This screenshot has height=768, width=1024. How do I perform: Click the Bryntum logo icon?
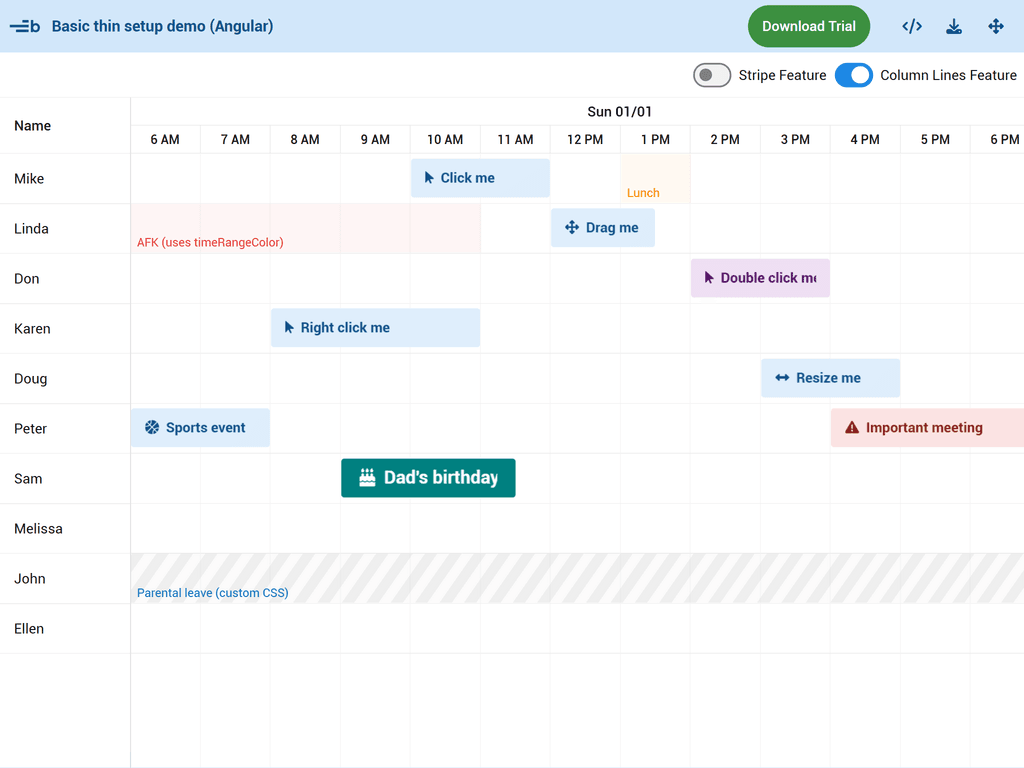25,27
